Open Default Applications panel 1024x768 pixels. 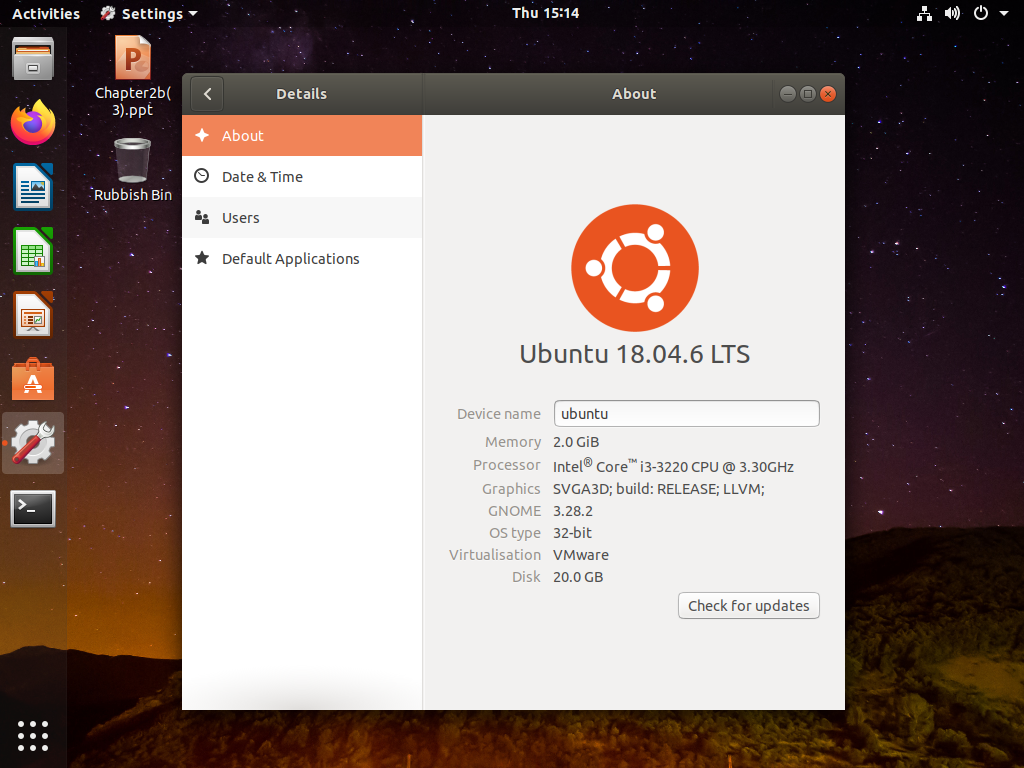302,259
